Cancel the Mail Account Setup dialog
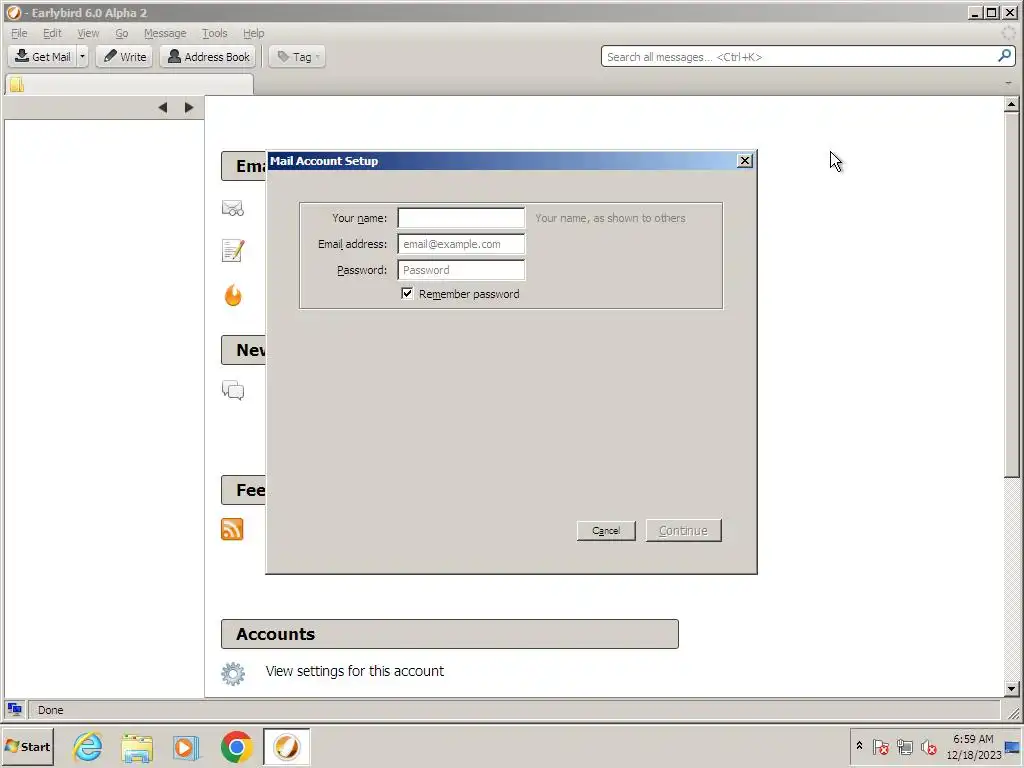1024x768 pixels. (606, 531)
